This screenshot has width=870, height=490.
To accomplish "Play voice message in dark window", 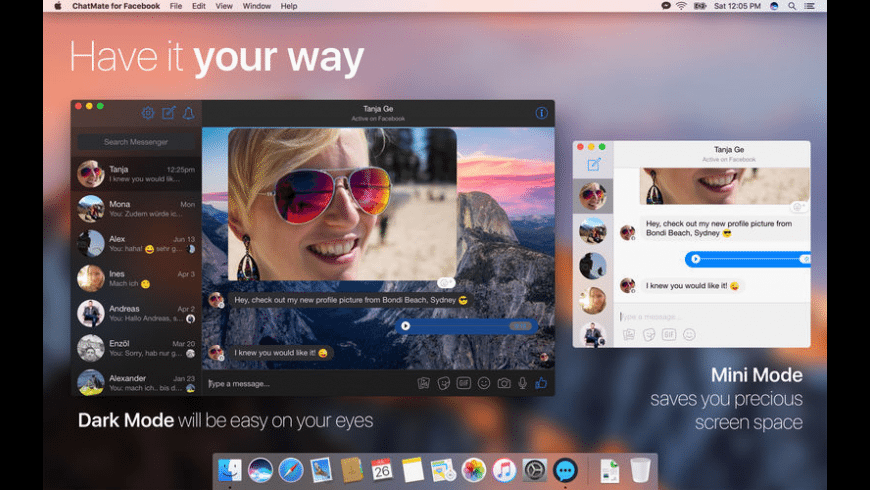I will (406, 326).
